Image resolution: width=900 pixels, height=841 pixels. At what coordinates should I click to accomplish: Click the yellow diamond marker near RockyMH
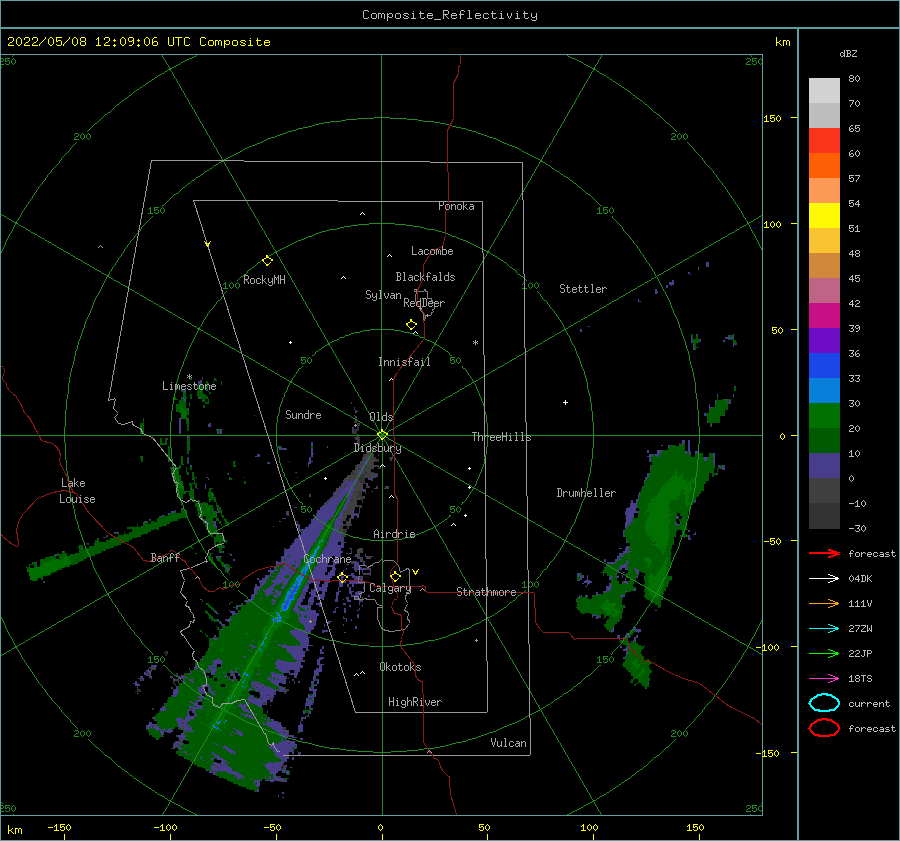point(267,261)
